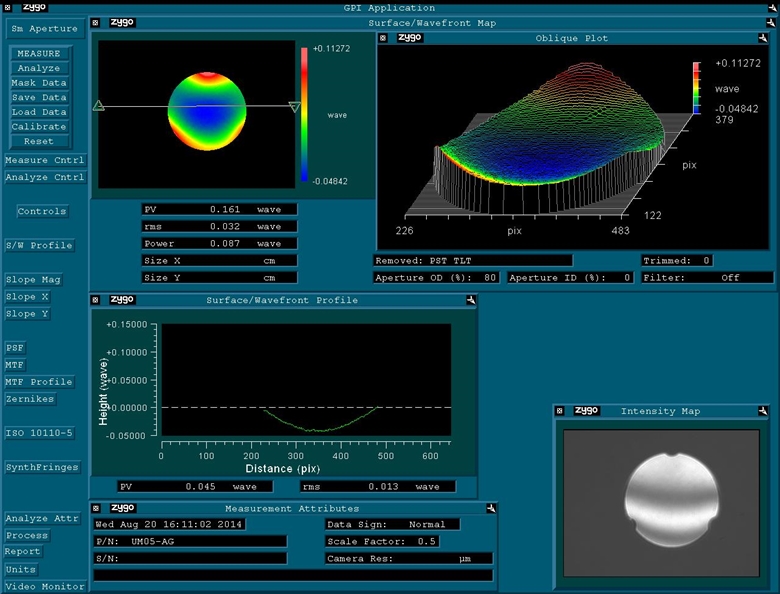Image resolution: width=780 pixels, height=594 pixels.
Task: Click the pin icon on Intensity Map window
Action: (762, 411)
